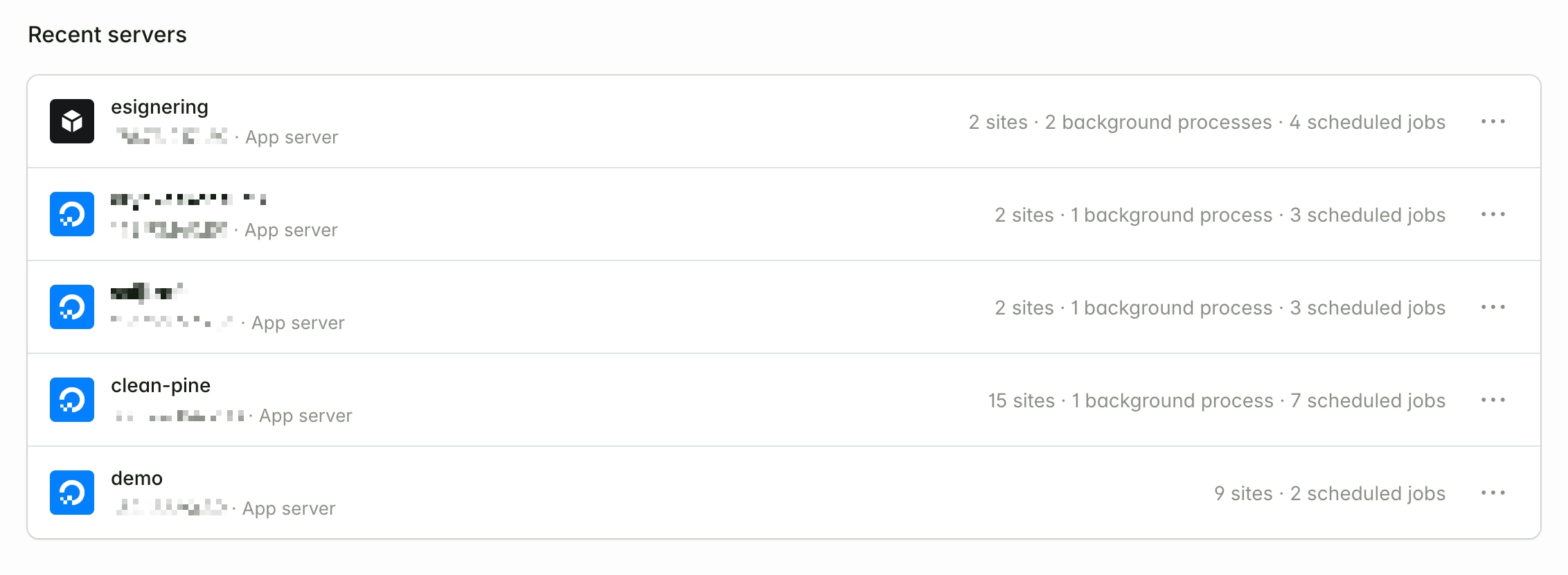Click "2 sites · 2 background processes · 4 scheduled jobs"

pos(1206,123)
